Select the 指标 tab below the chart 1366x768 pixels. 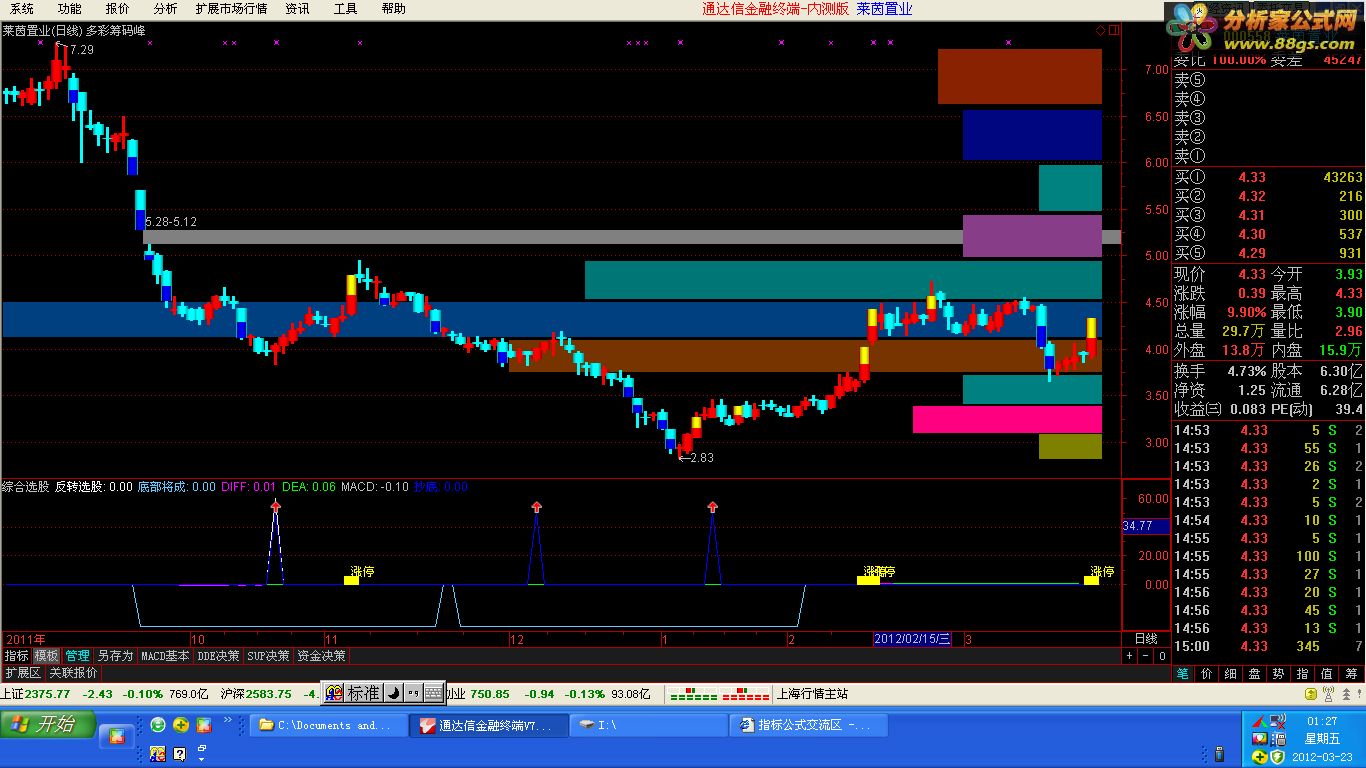pyautogui.click(x=16, y=656)
